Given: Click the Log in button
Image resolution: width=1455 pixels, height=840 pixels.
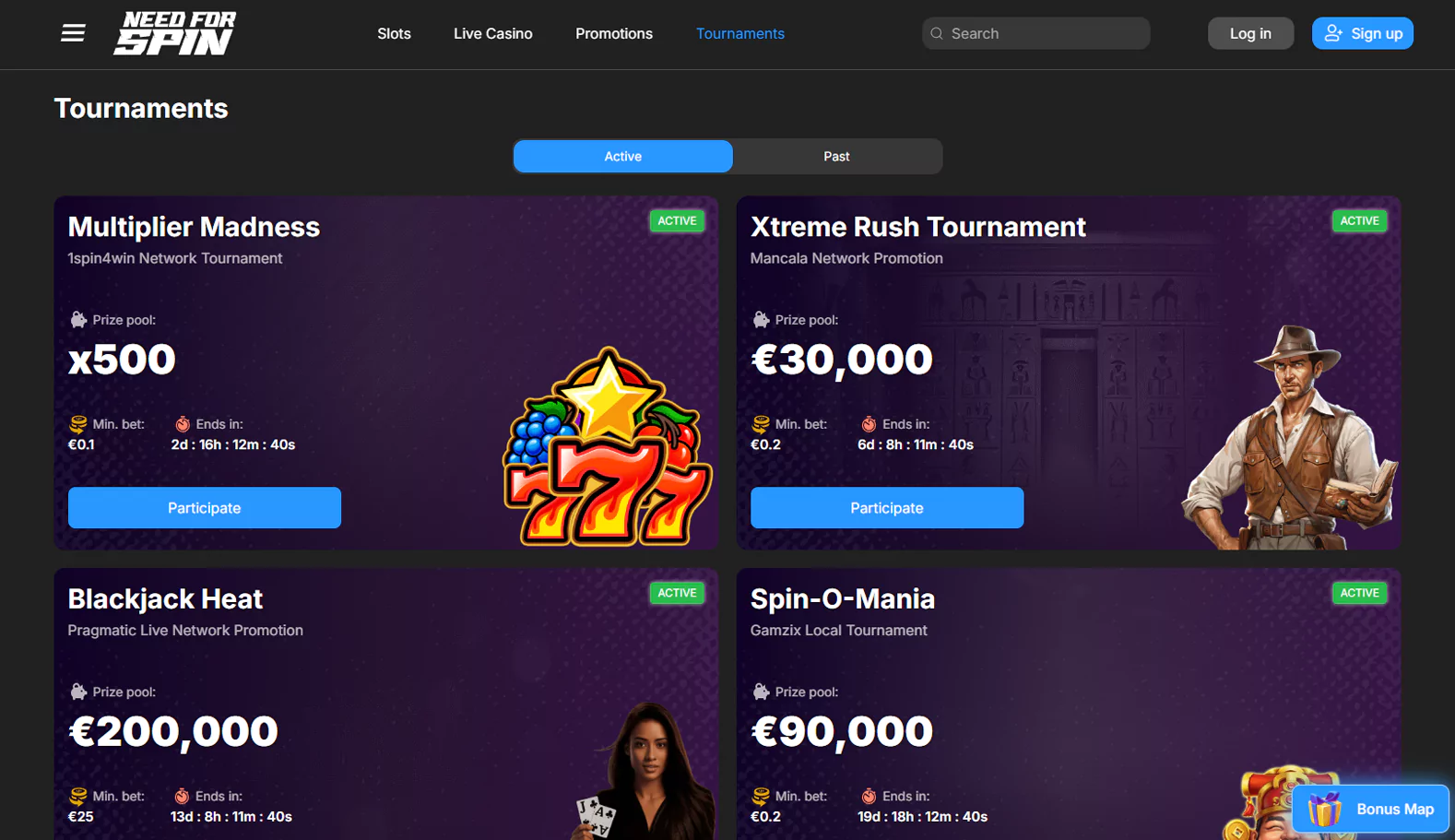Looking at the screenshot, I should (1250, 33).
